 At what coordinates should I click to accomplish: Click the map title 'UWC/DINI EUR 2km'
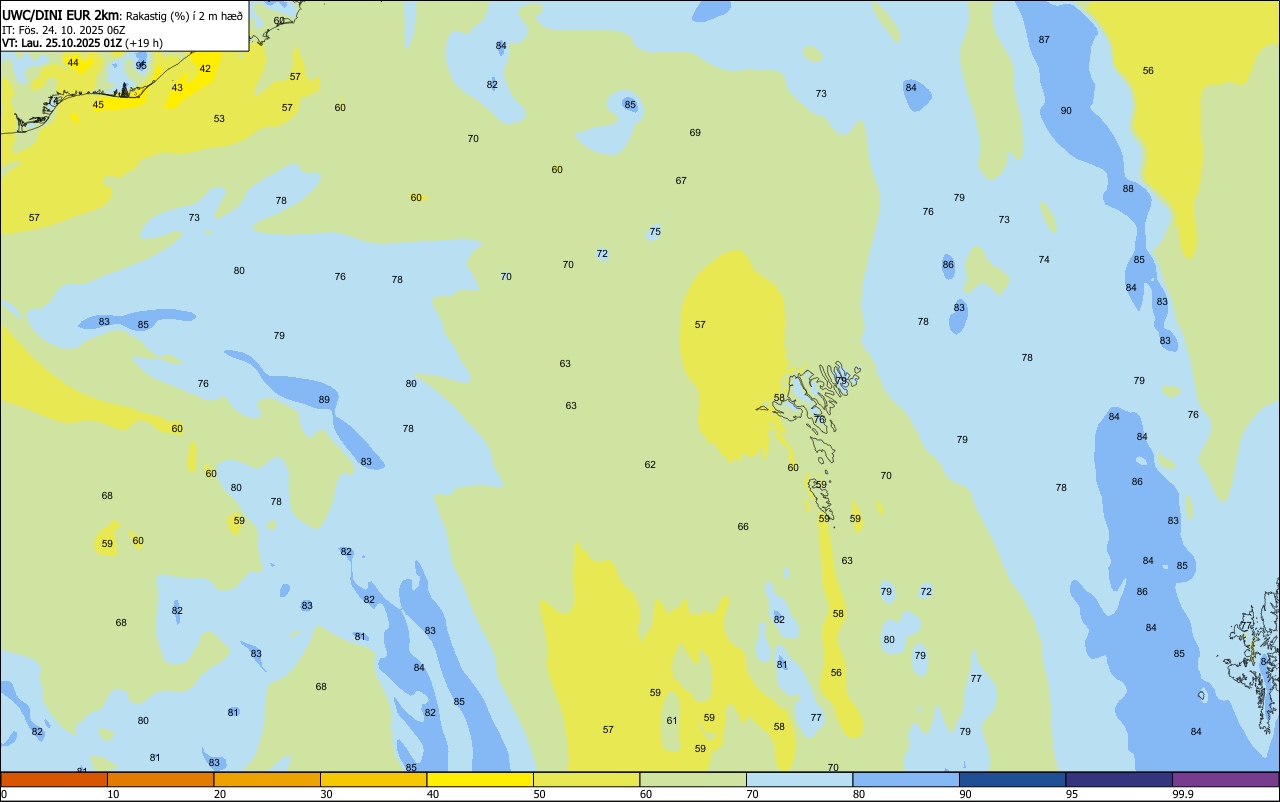tap(60, 15)
